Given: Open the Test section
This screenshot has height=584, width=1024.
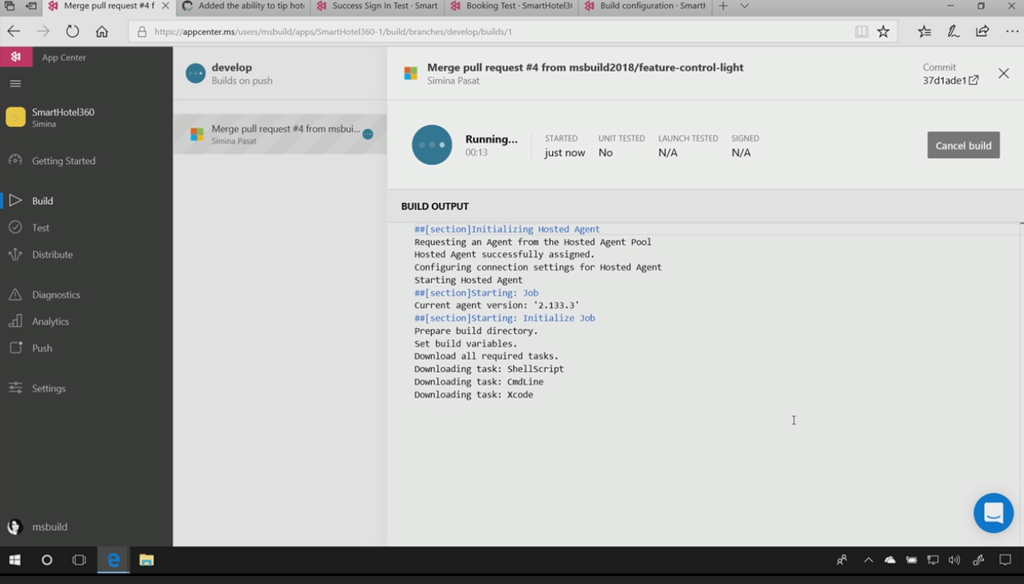Looking at the screenshot, I should click(40, 228).
